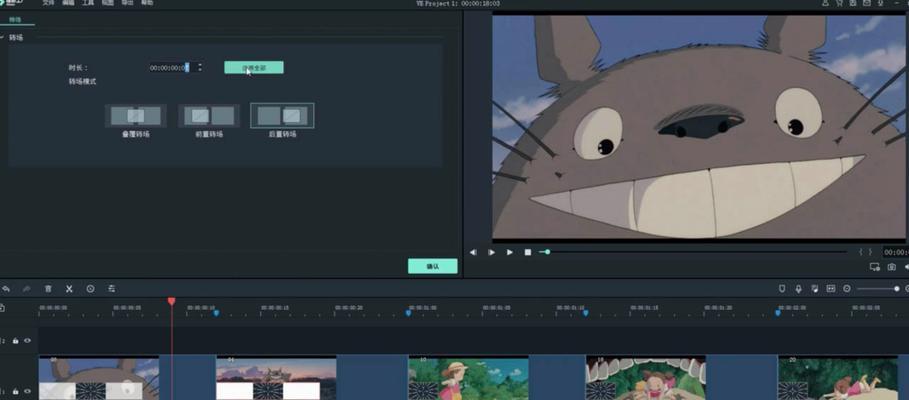Viewport: 909px width, 400px height.
Task: Select the first Totoro face clip thumbnail
Action: point(99,378)
